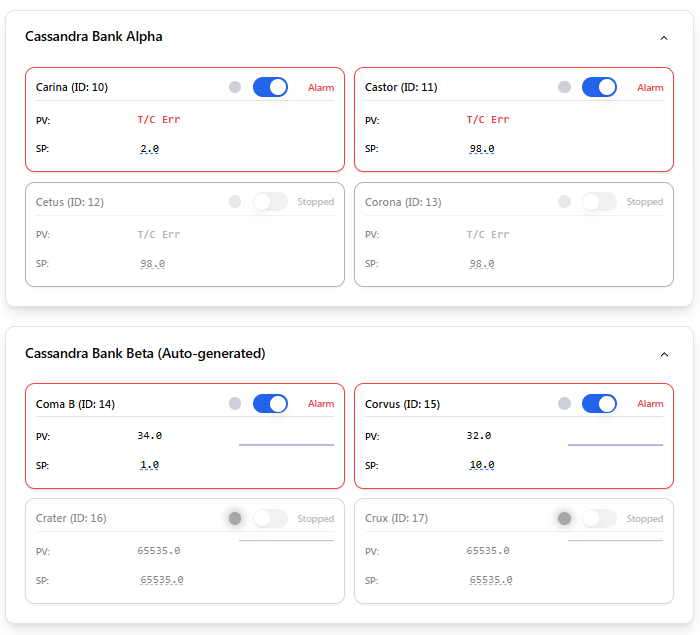Collapse the Cassandra Bank Alpha section
Screen dimensions: 700x635
pos(664,38)
